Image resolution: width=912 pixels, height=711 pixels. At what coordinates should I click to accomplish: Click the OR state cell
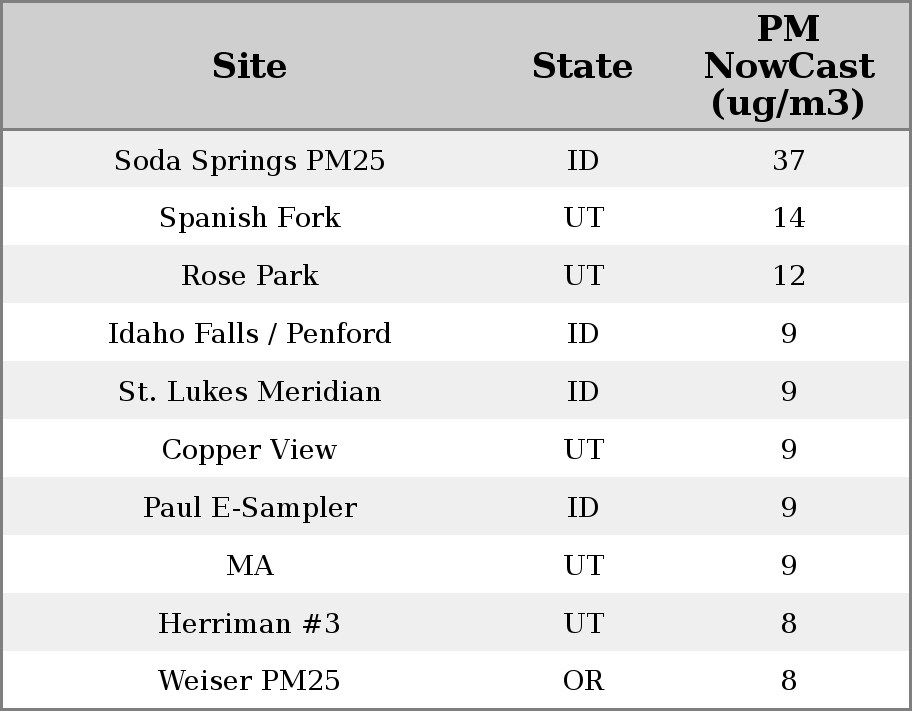click(583, 681)
